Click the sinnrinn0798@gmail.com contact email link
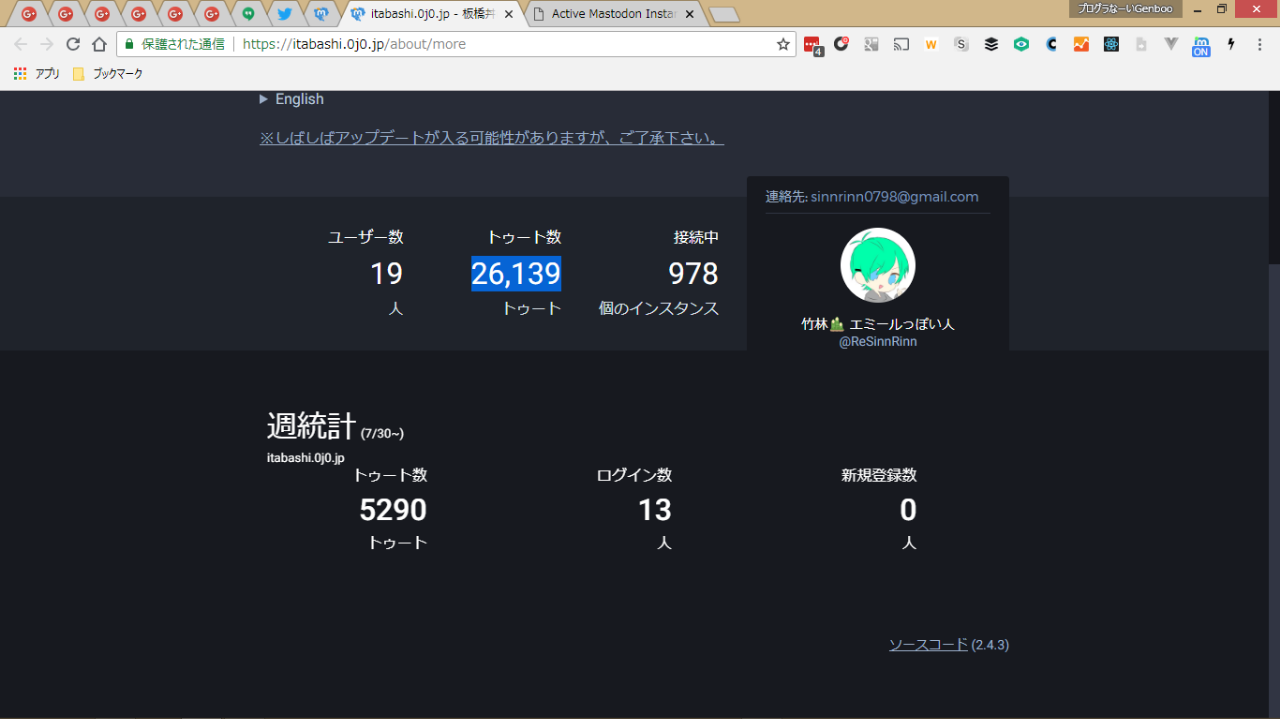This screenshot has height=719, width=1280. point(894,197)
